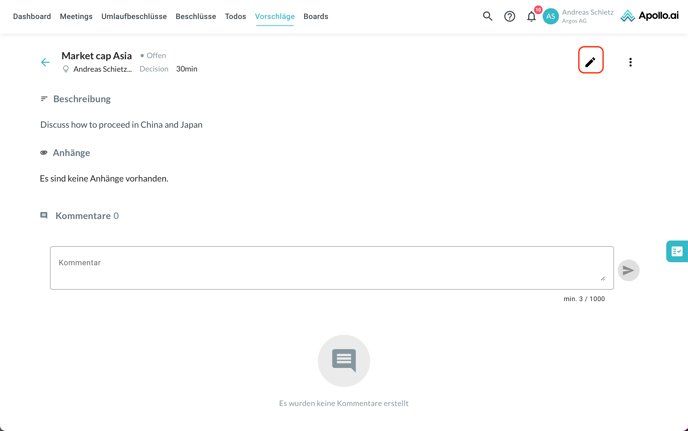Screen dimensions: 688x431
Task: Click the send comment arrow button
Action: (x=628, y=270)
